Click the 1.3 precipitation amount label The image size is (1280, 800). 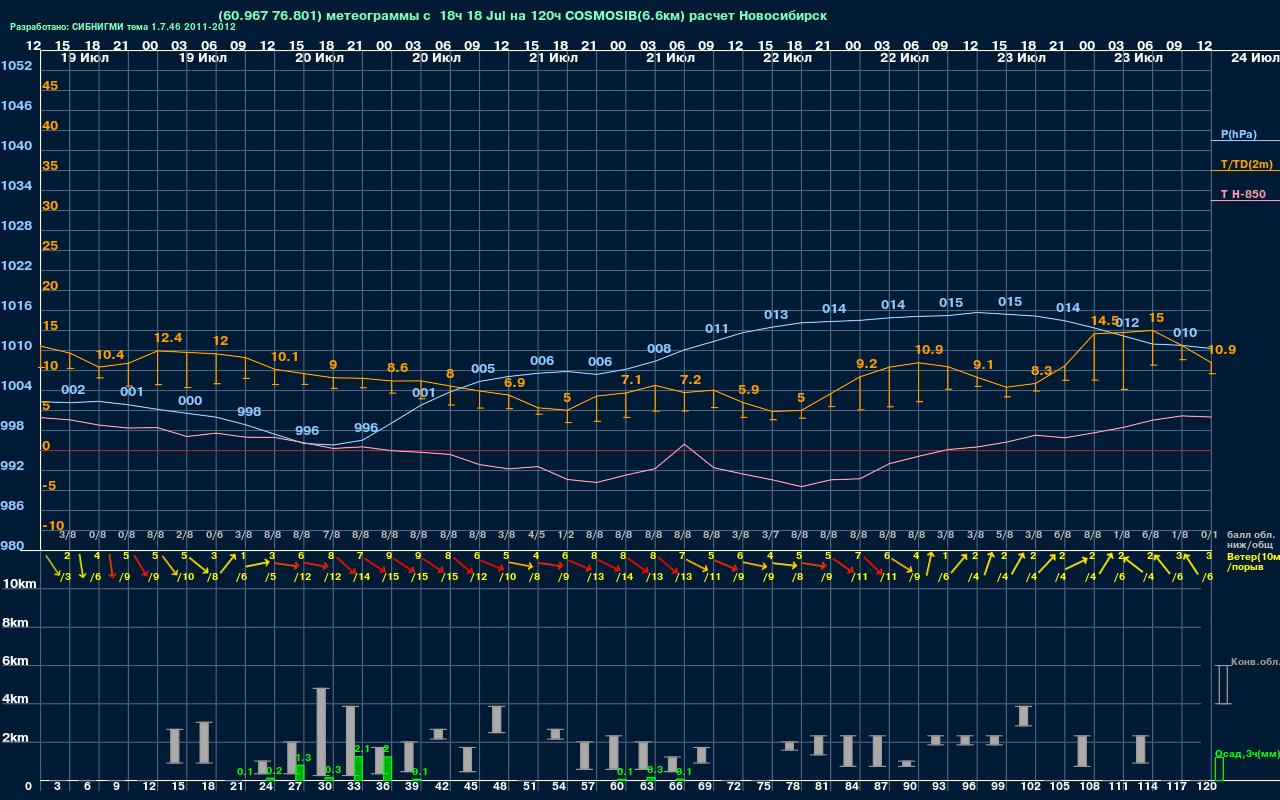[304, 758]
